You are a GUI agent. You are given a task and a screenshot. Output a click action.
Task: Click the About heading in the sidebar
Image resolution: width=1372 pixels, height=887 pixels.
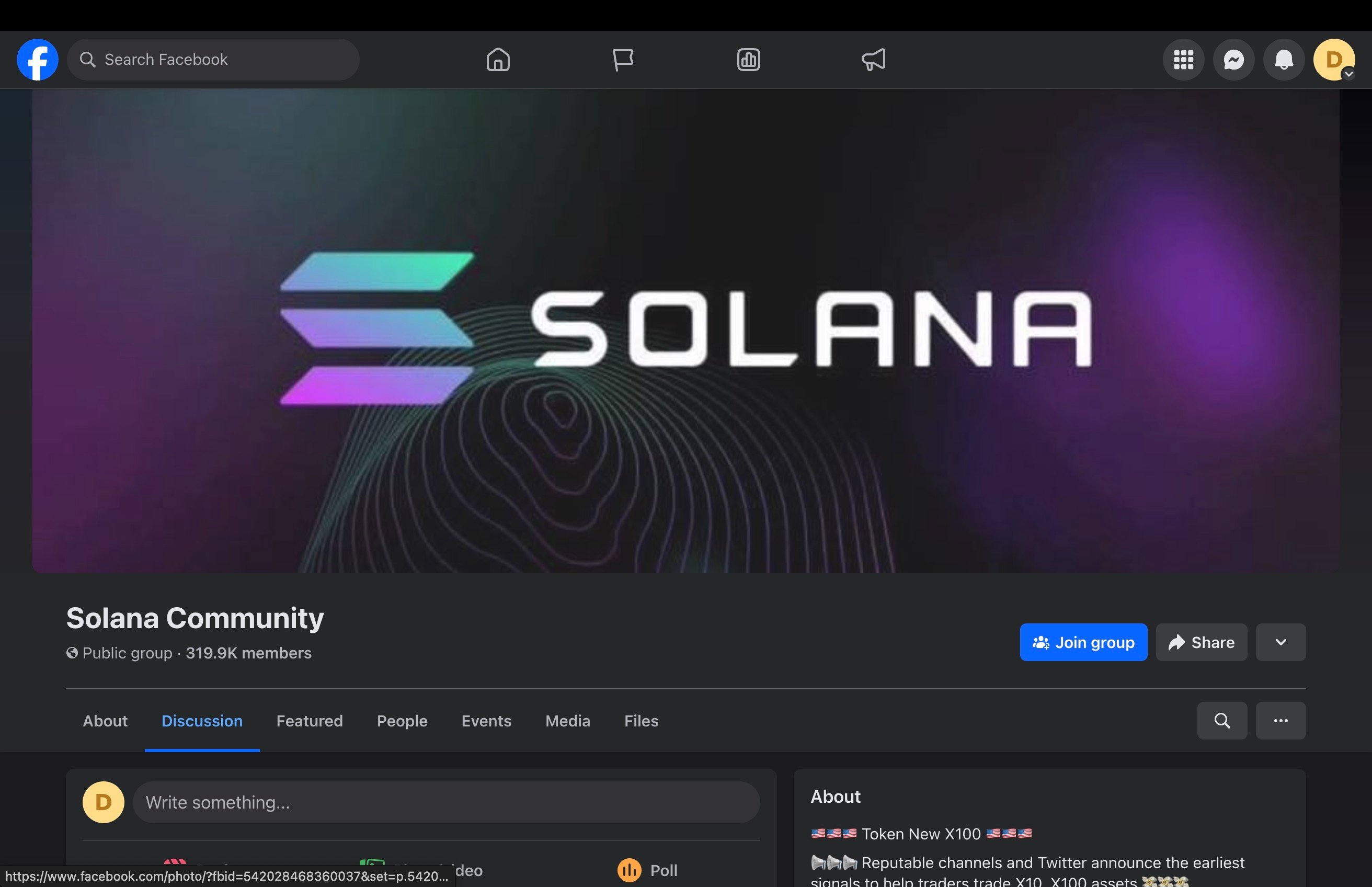[835, 796]
